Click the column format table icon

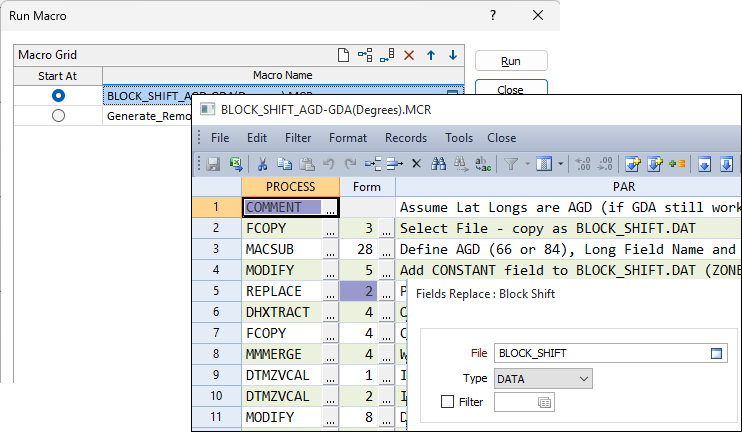point(544,164)
